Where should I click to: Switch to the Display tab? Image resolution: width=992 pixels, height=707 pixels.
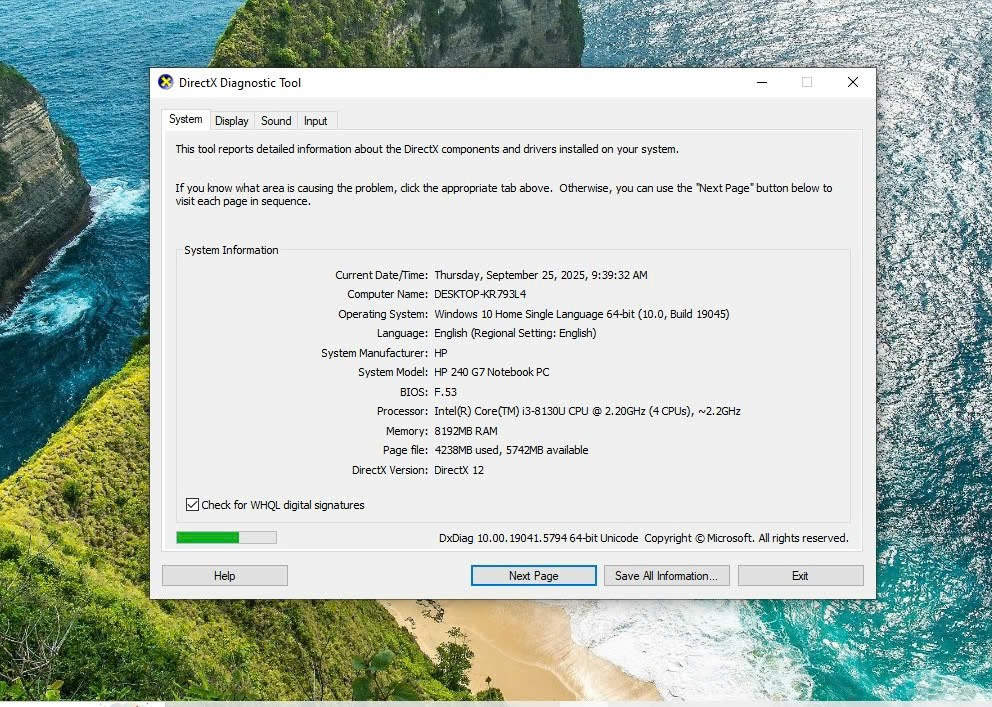point(231,121)
